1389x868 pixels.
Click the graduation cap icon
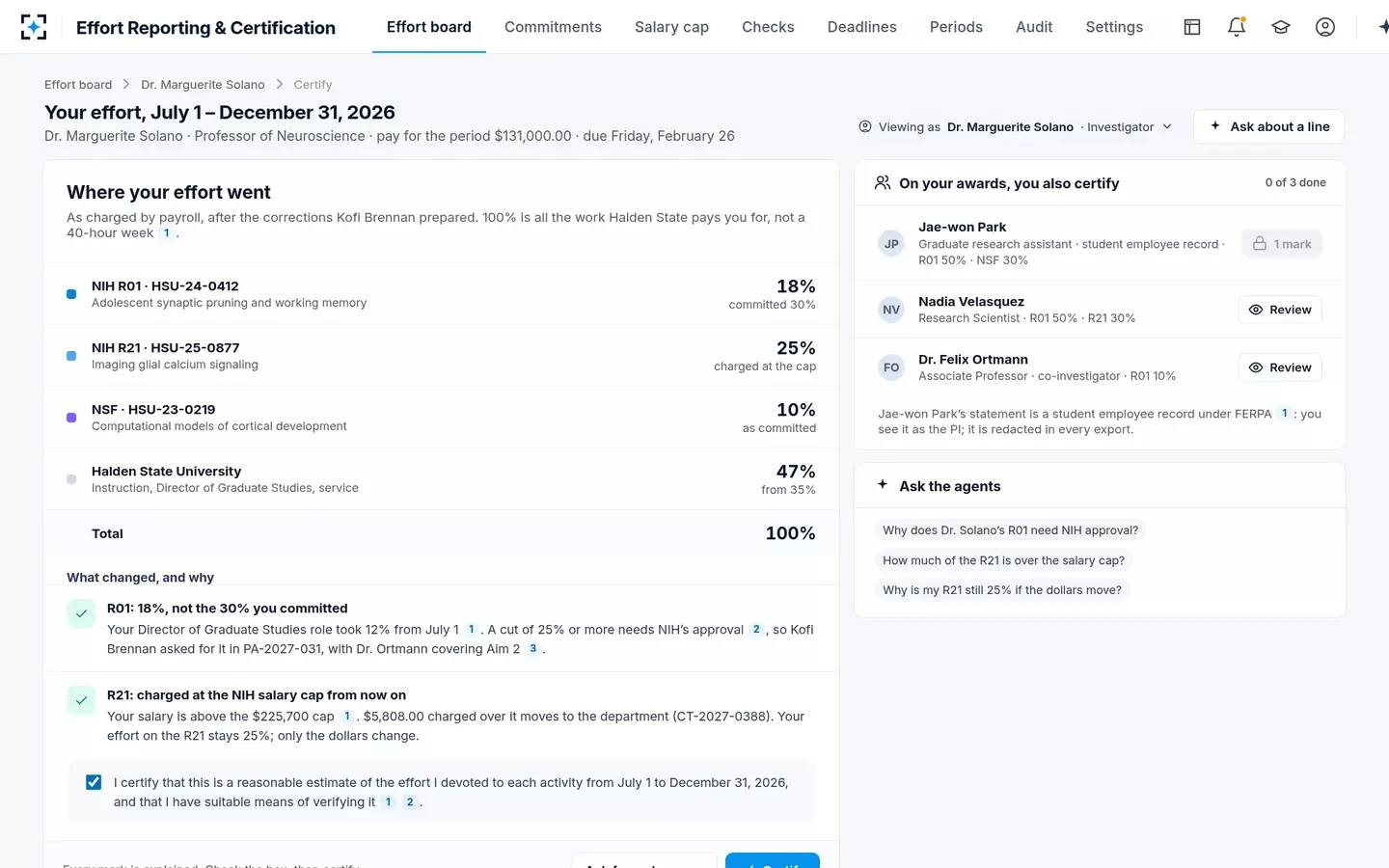point(1281,27)
